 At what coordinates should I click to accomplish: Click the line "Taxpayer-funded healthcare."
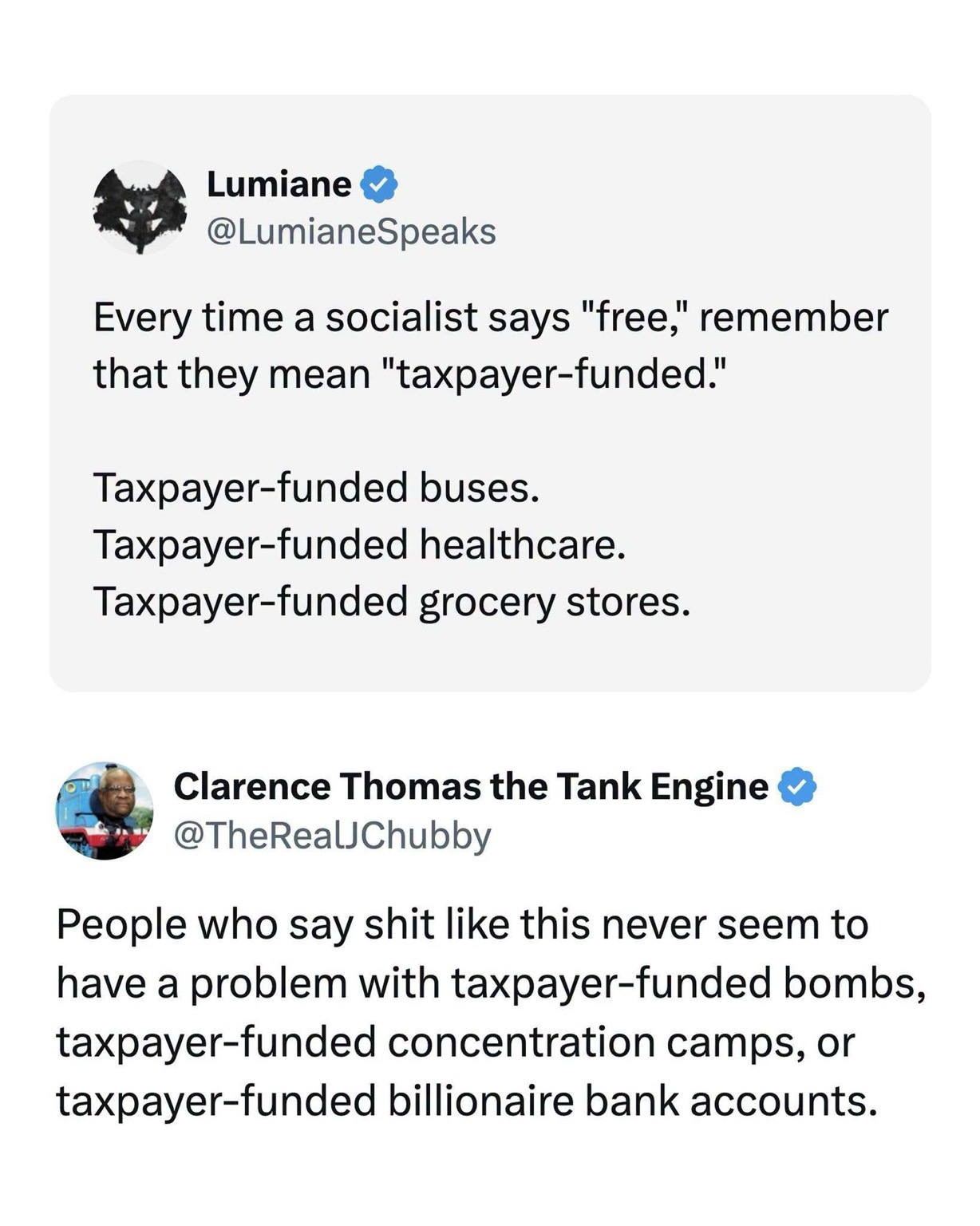359,545
